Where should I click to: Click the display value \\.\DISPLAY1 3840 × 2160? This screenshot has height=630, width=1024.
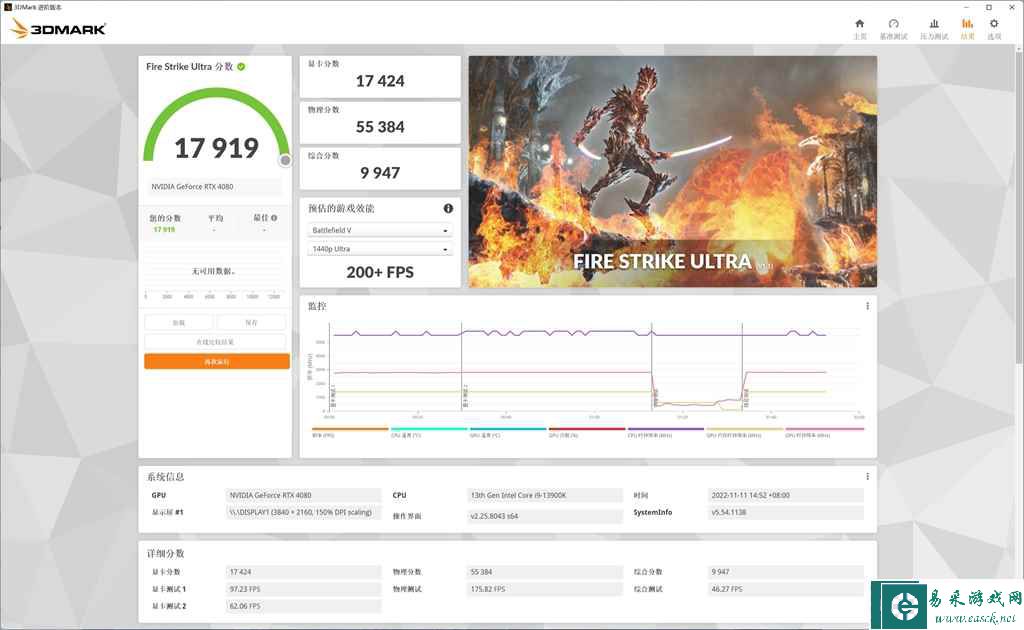[x=303, y=512]
